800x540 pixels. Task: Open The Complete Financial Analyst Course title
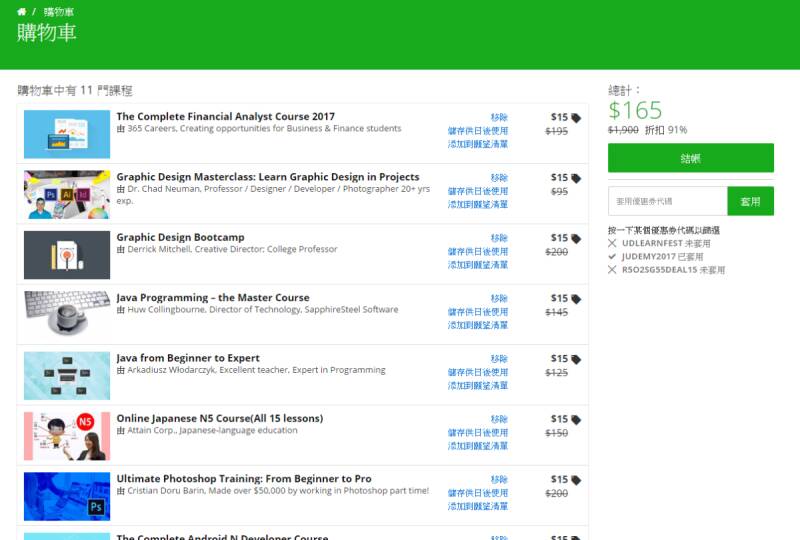(x=226, y=116)
